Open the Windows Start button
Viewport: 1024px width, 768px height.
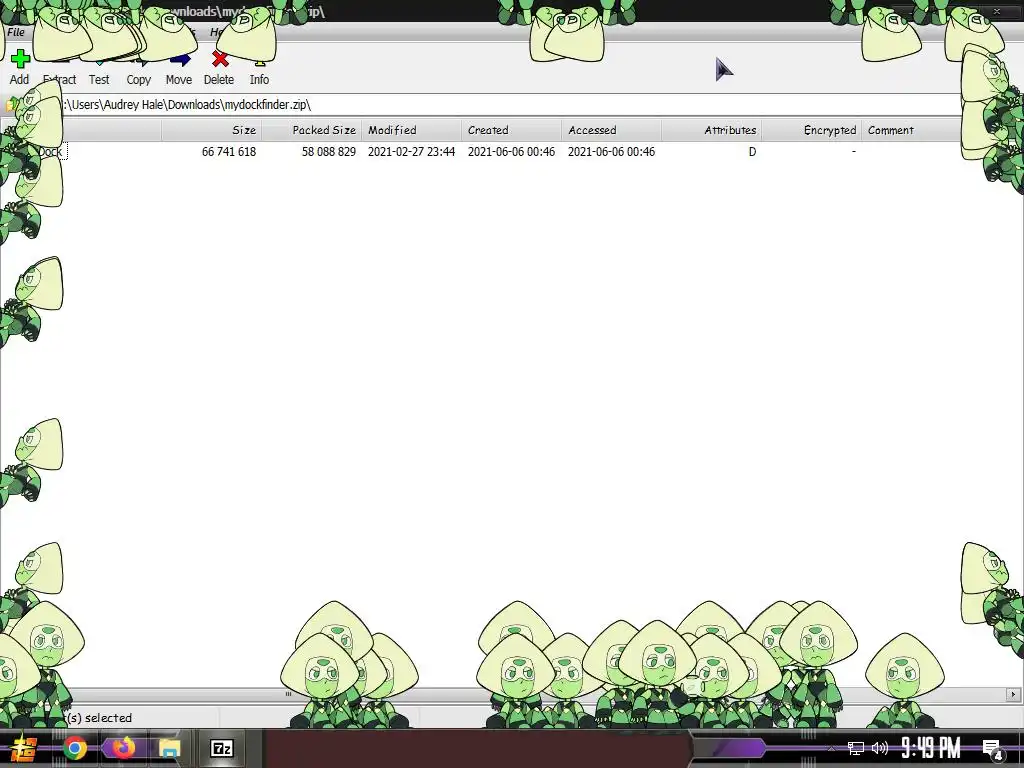pyautogui.click(x=24, y=748)
